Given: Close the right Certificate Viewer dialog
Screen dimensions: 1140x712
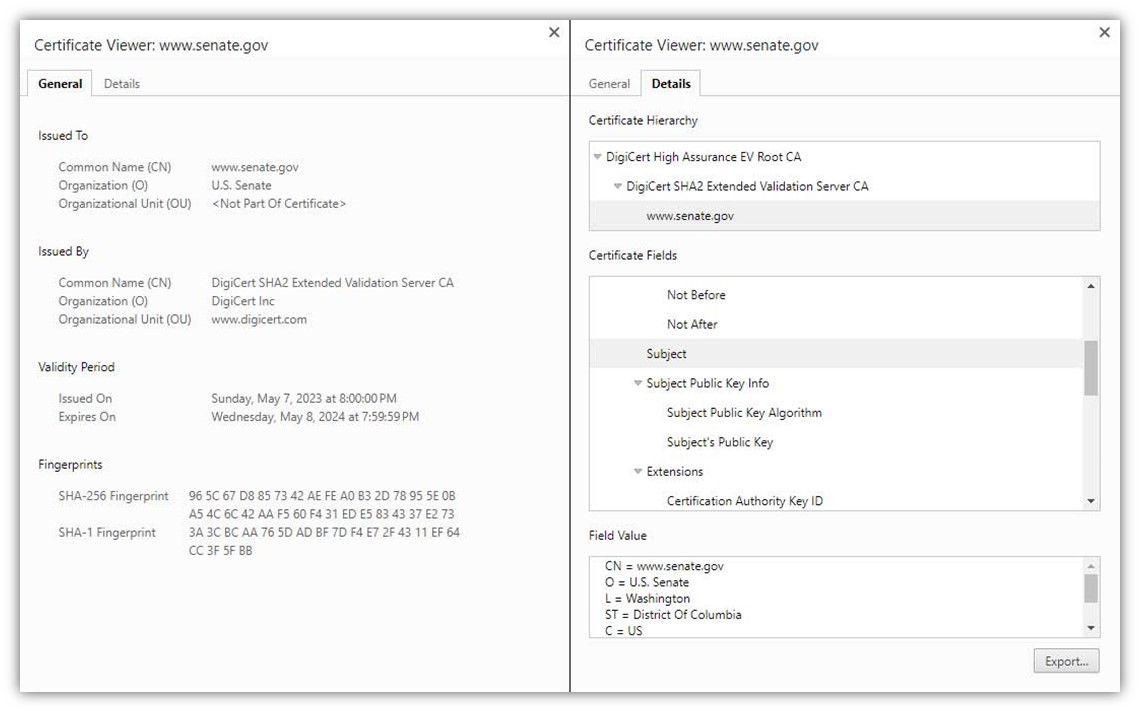Looking at the screenshot, I should 1104,33.
